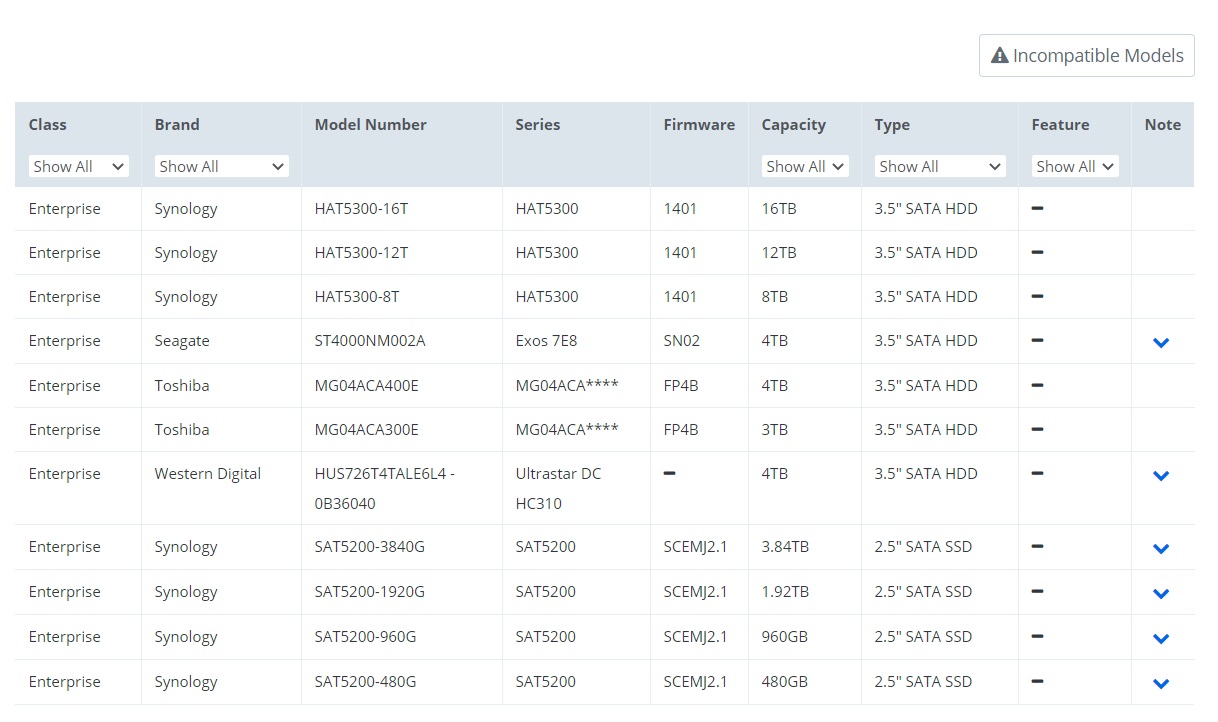Viewport: 1218px width, 722px height.
Task: Click the 16TB capacity cell
Action: (x=779, y=209)
